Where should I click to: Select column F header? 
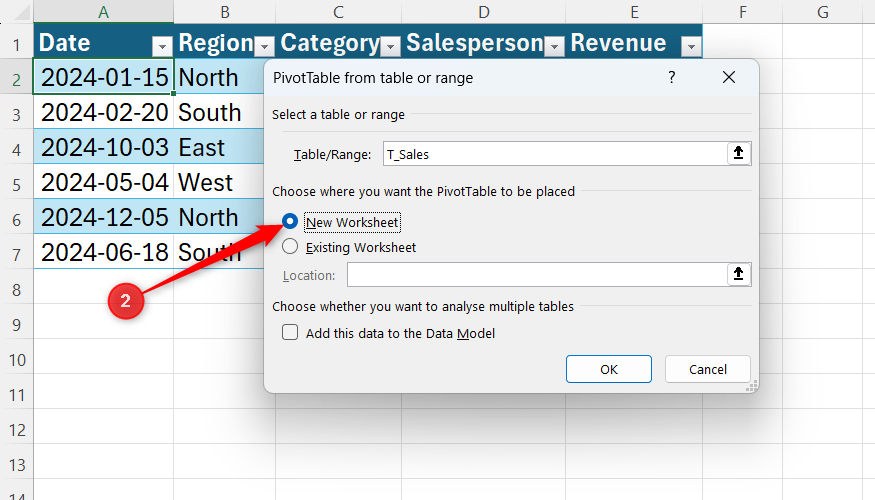pos(743,12)
